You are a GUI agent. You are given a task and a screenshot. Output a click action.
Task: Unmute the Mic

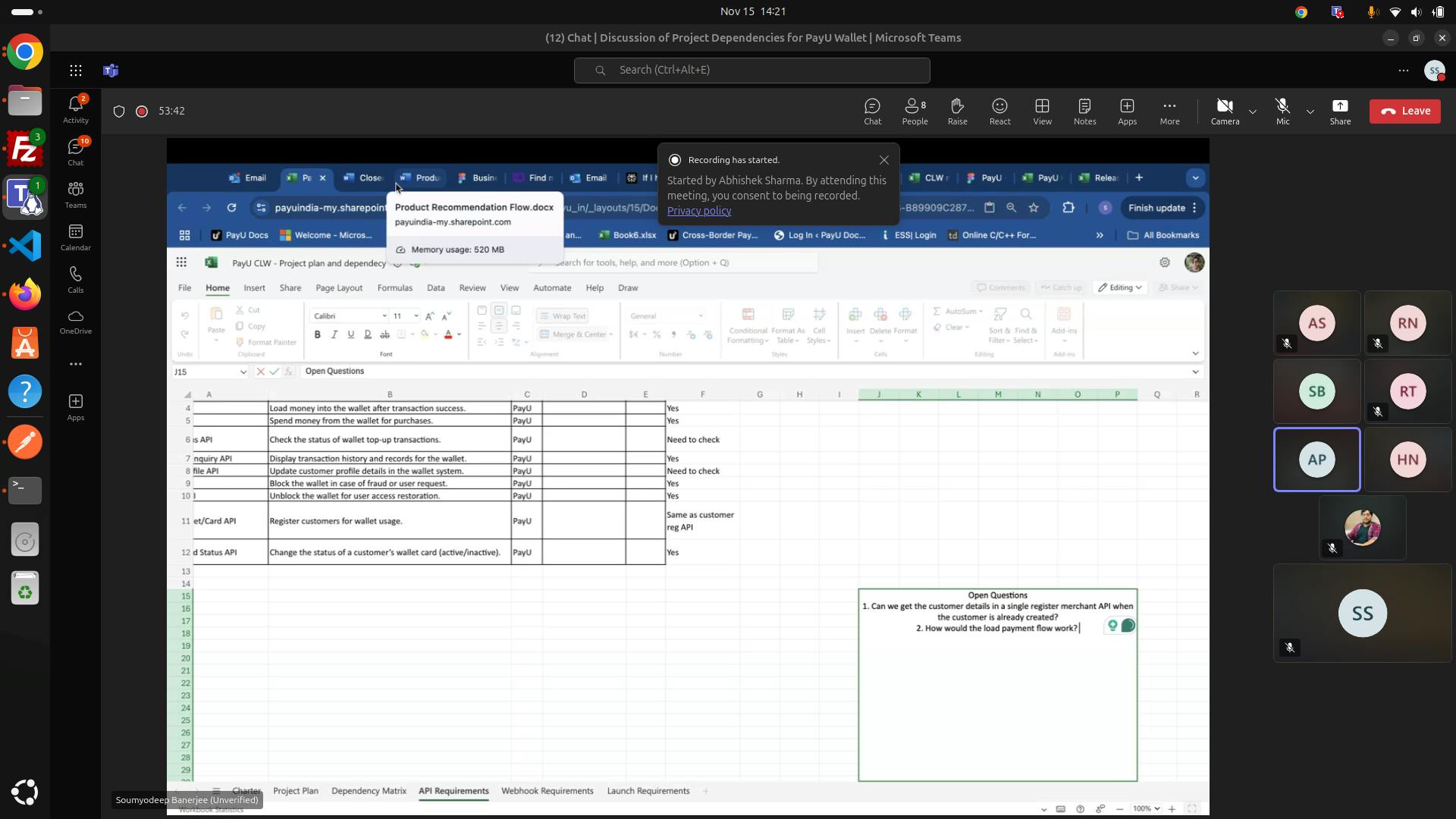coord(1282,111)
